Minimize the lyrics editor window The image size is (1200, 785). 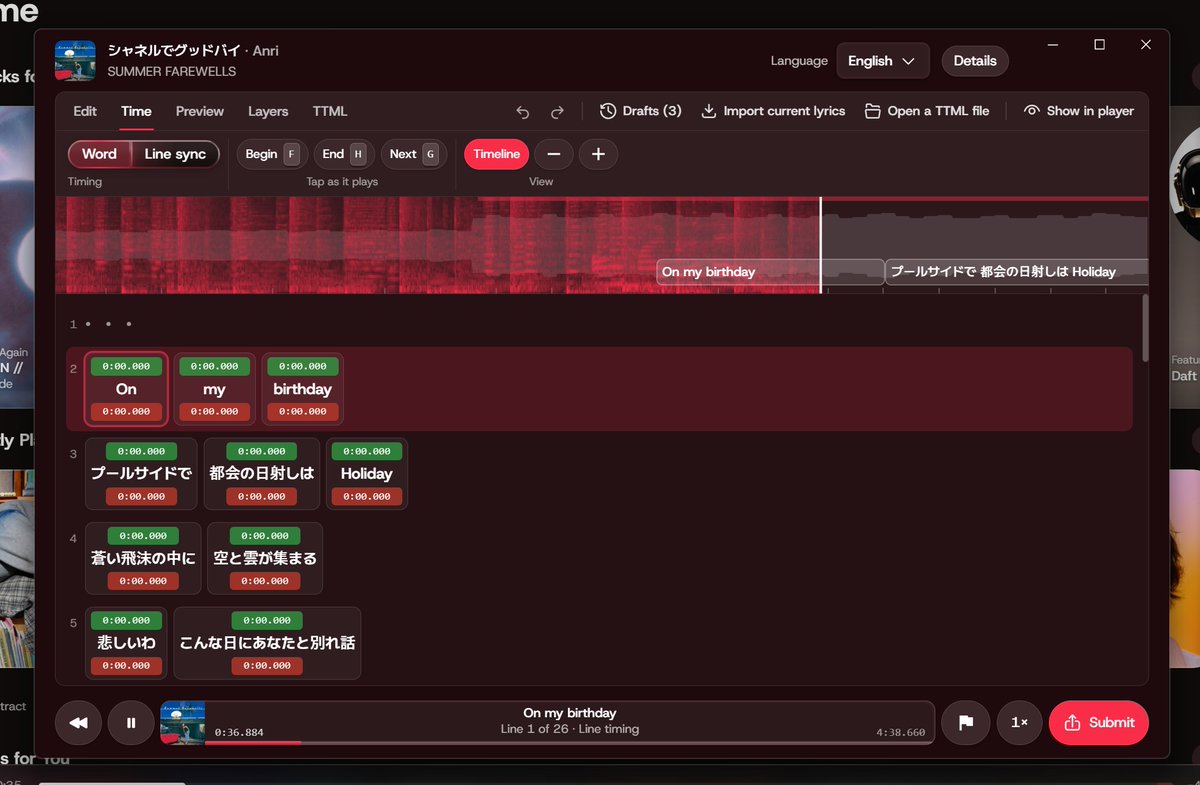pyautogui.click(x=1053, y=45)
